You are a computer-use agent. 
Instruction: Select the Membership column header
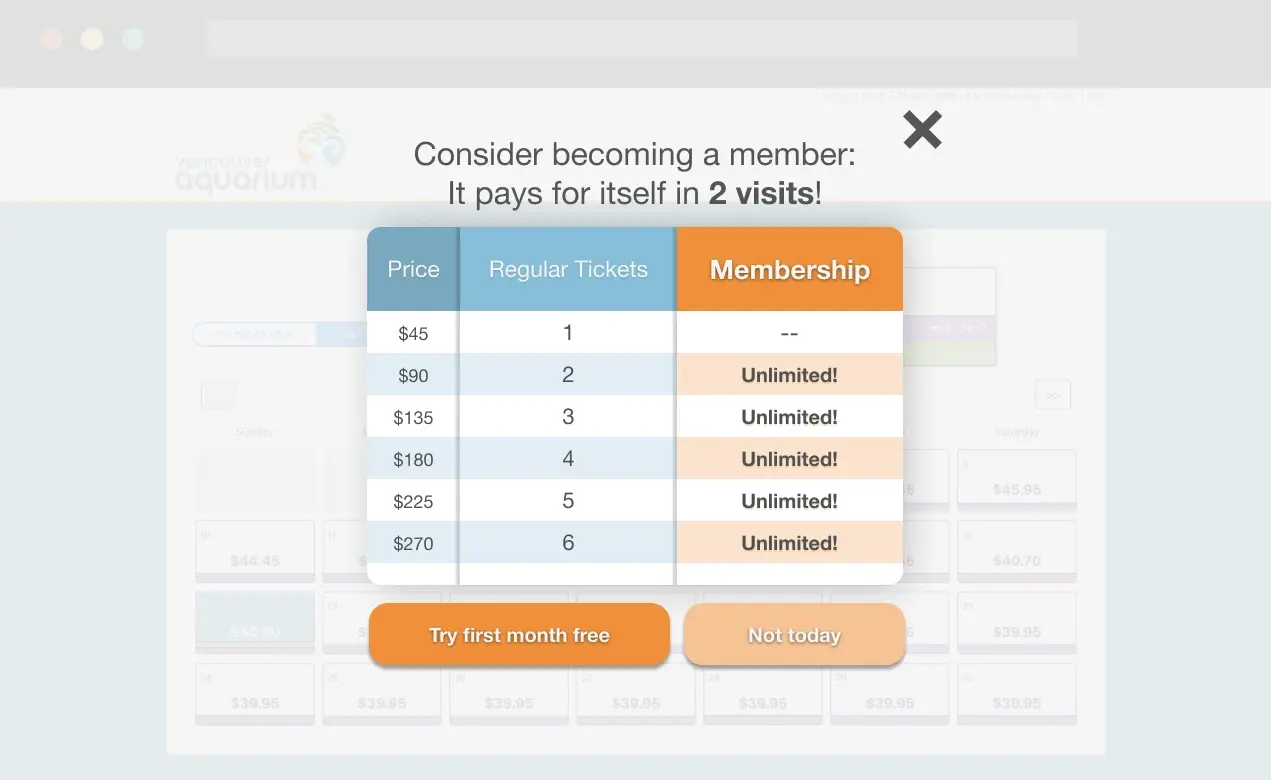tap(789, 269)
